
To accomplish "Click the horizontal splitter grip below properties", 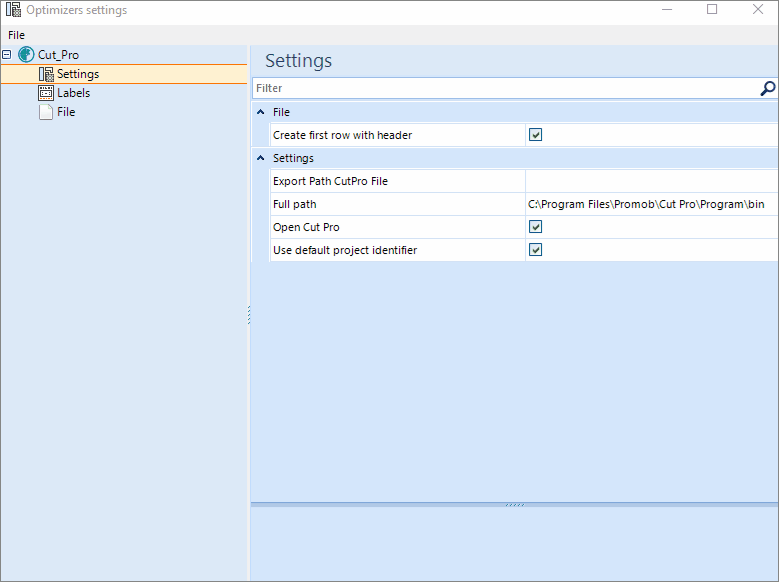I will (x=515, y=505).
